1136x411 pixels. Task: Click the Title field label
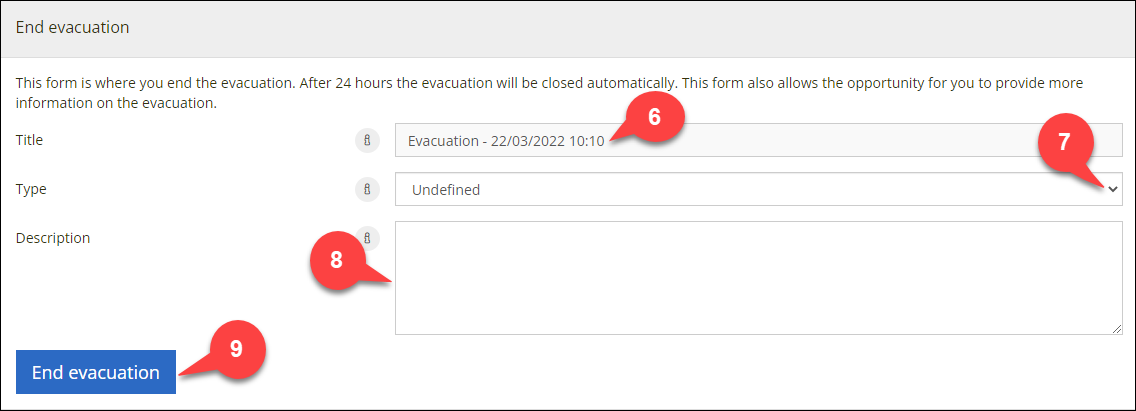[x=29, y=141]
